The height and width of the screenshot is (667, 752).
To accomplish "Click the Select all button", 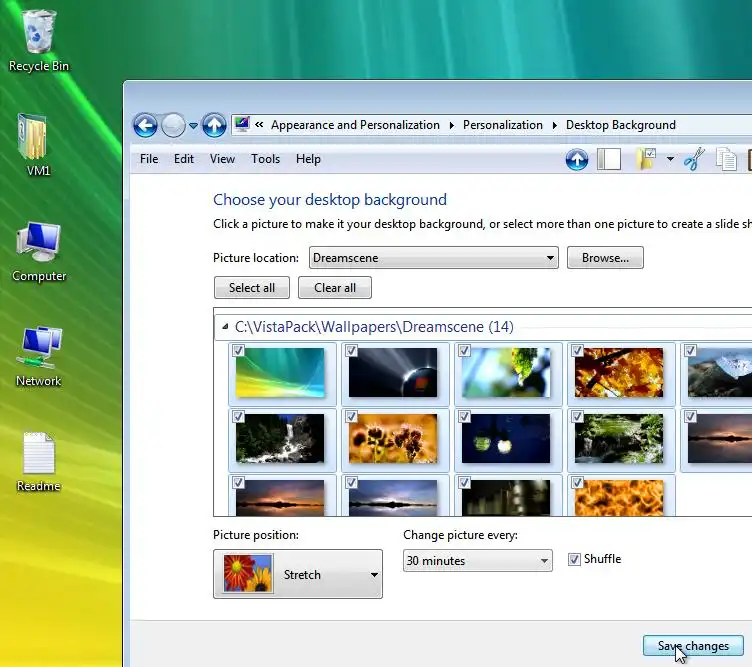I will click(252, 288).
